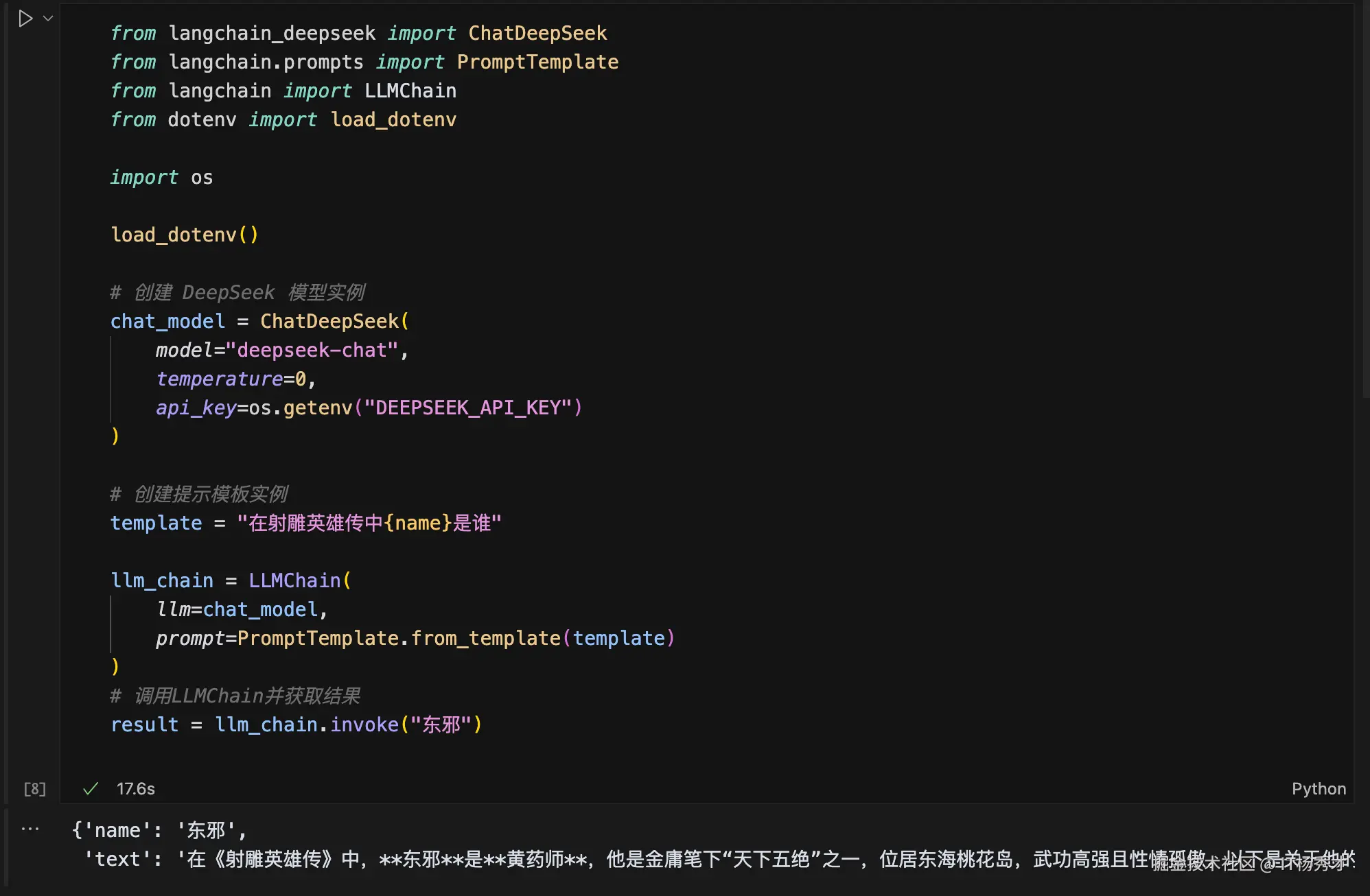This screenshot has width=1370, height=896.
Task: Change cell language mode from Python
Action: (x=1318, y=789)
